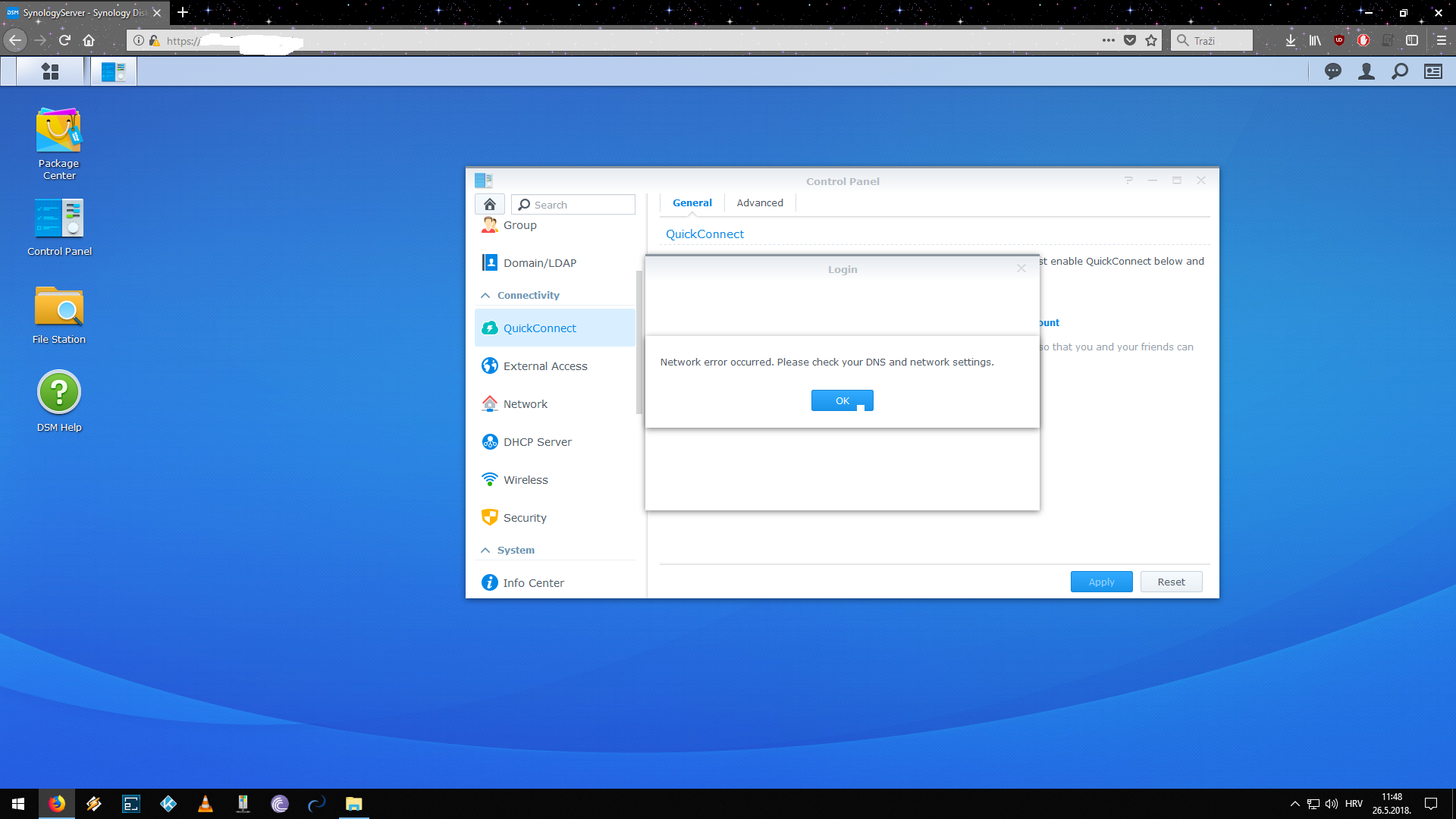The height and width of the screenshot is (819, 1456).
Task: Close the Login dialog
Action: 1021,268
